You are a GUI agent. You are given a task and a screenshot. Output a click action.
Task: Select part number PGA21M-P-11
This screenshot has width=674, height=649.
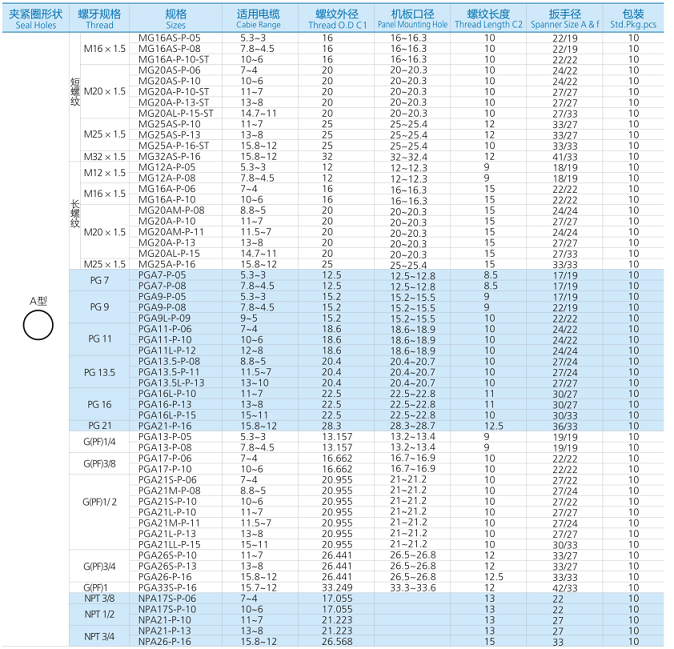click(x=169, y=523)
